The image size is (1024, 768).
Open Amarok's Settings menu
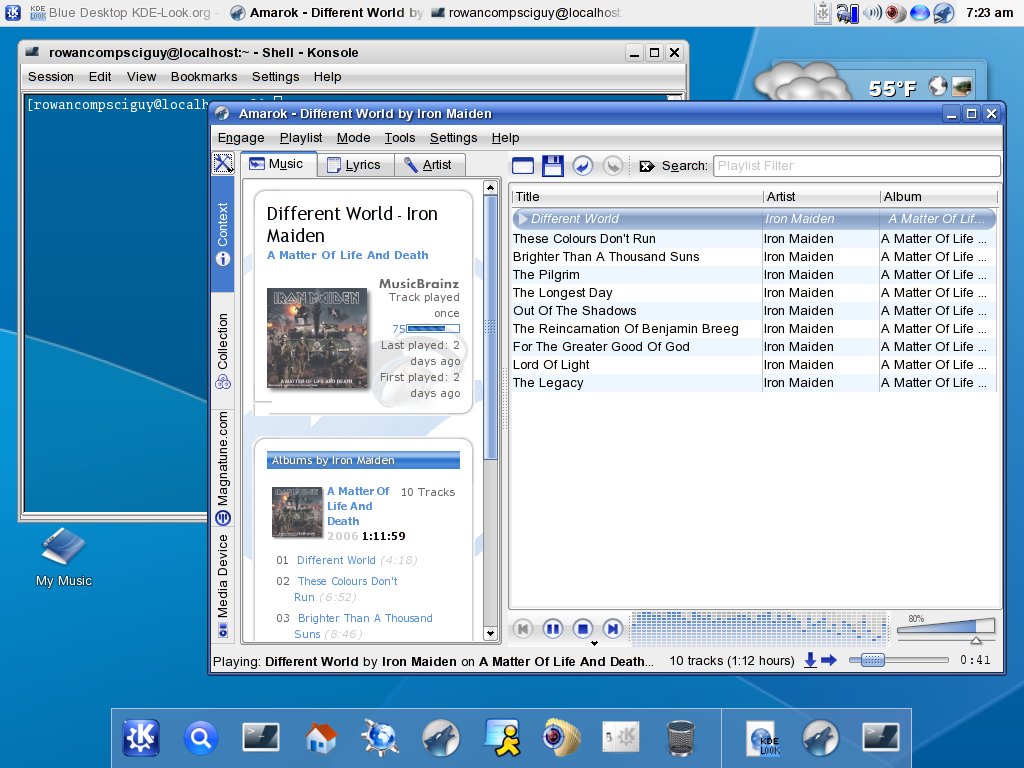click(453, 138)
